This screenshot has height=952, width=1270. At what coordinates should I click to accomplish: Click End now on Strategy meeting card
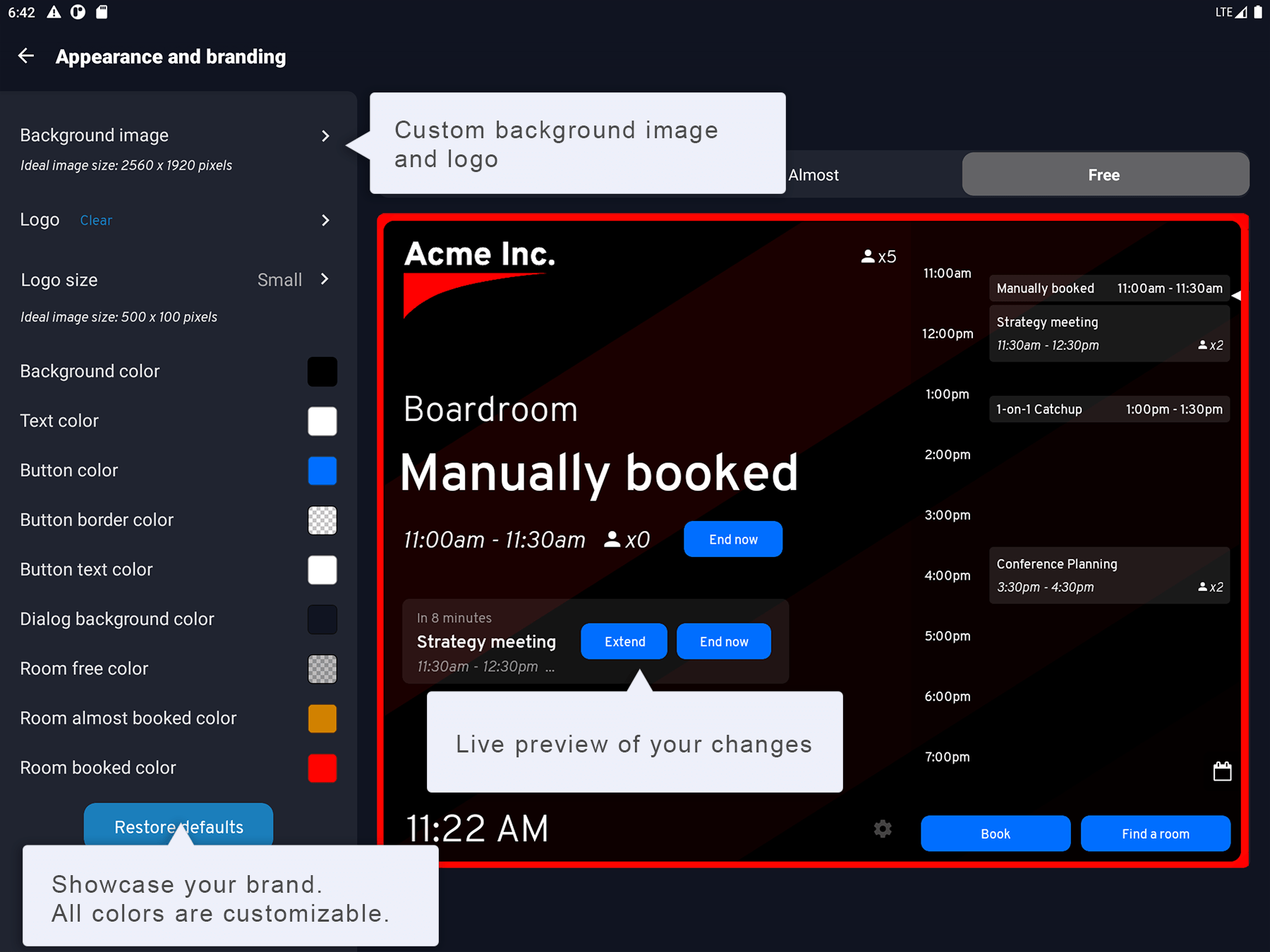click(724, 642)
